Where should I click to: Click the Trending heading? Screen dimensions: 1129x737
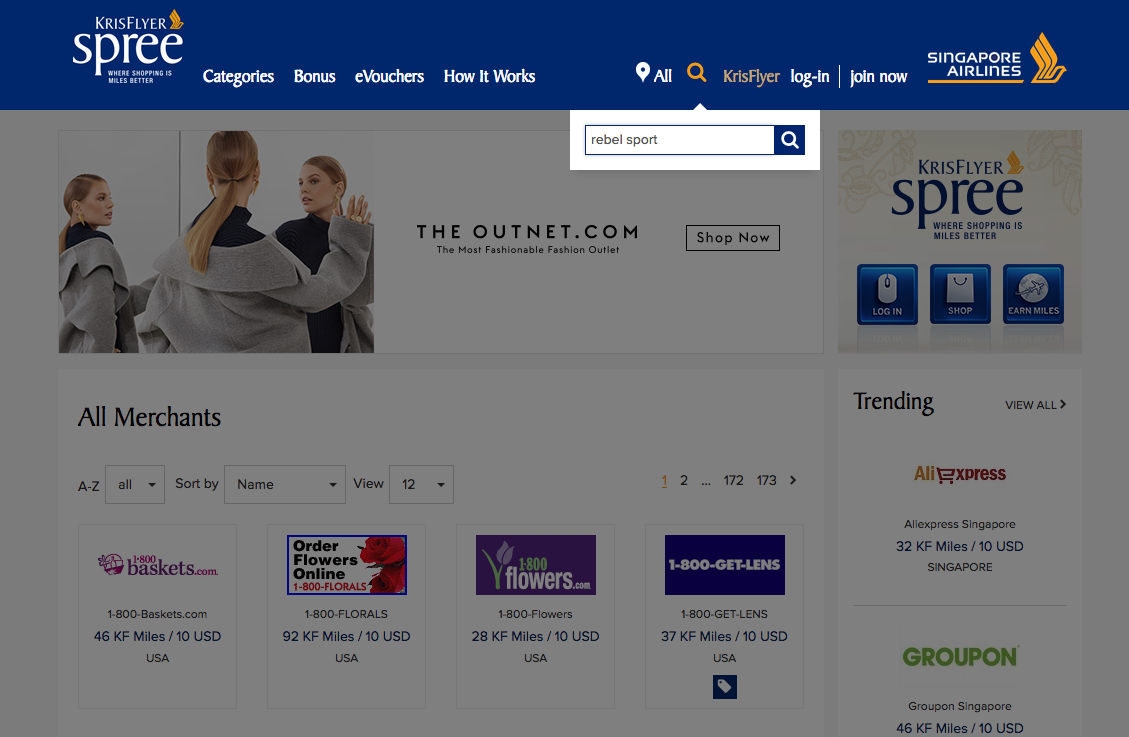pos(894,402)
